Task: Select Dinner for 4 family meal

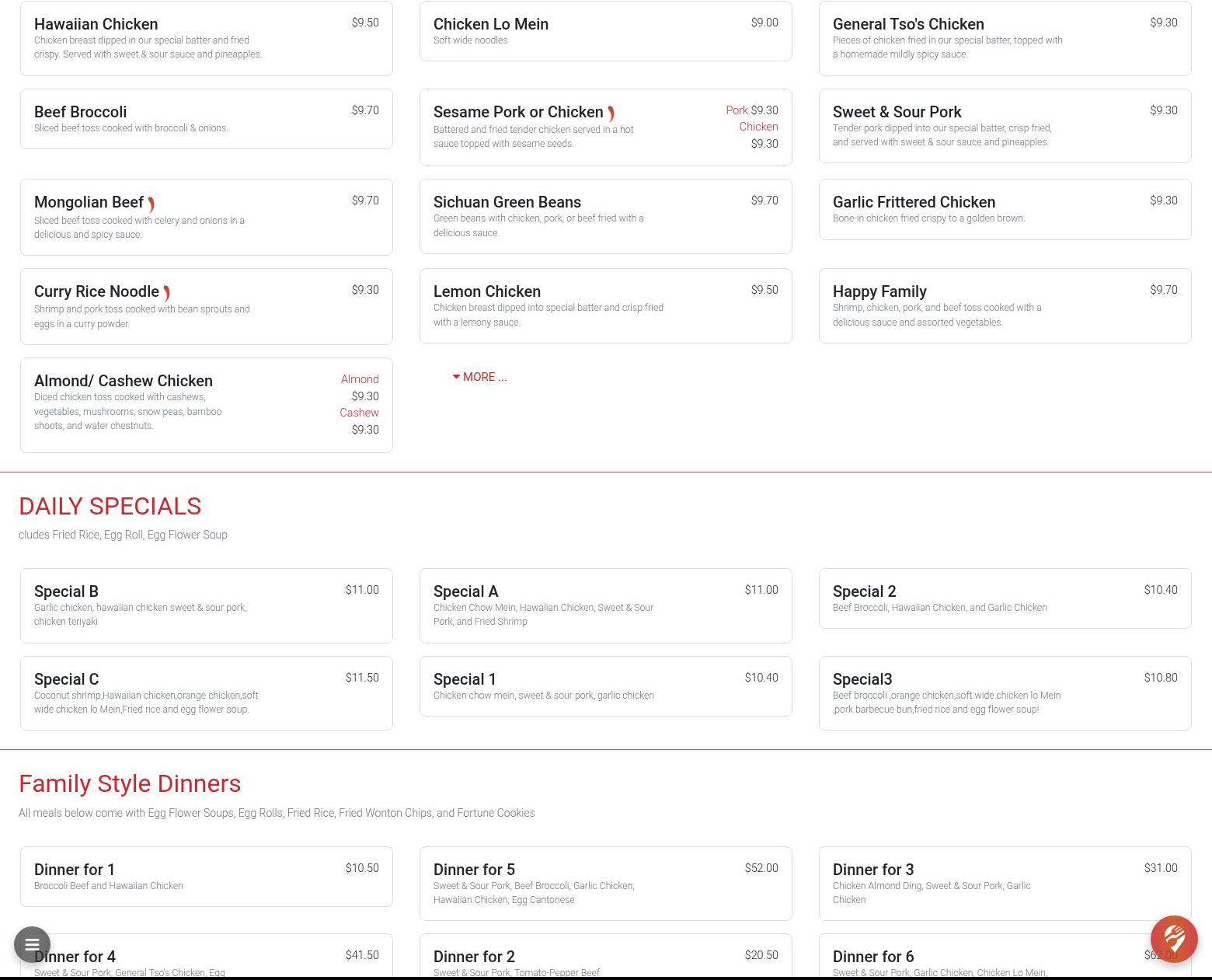Action: coord(207,956)
